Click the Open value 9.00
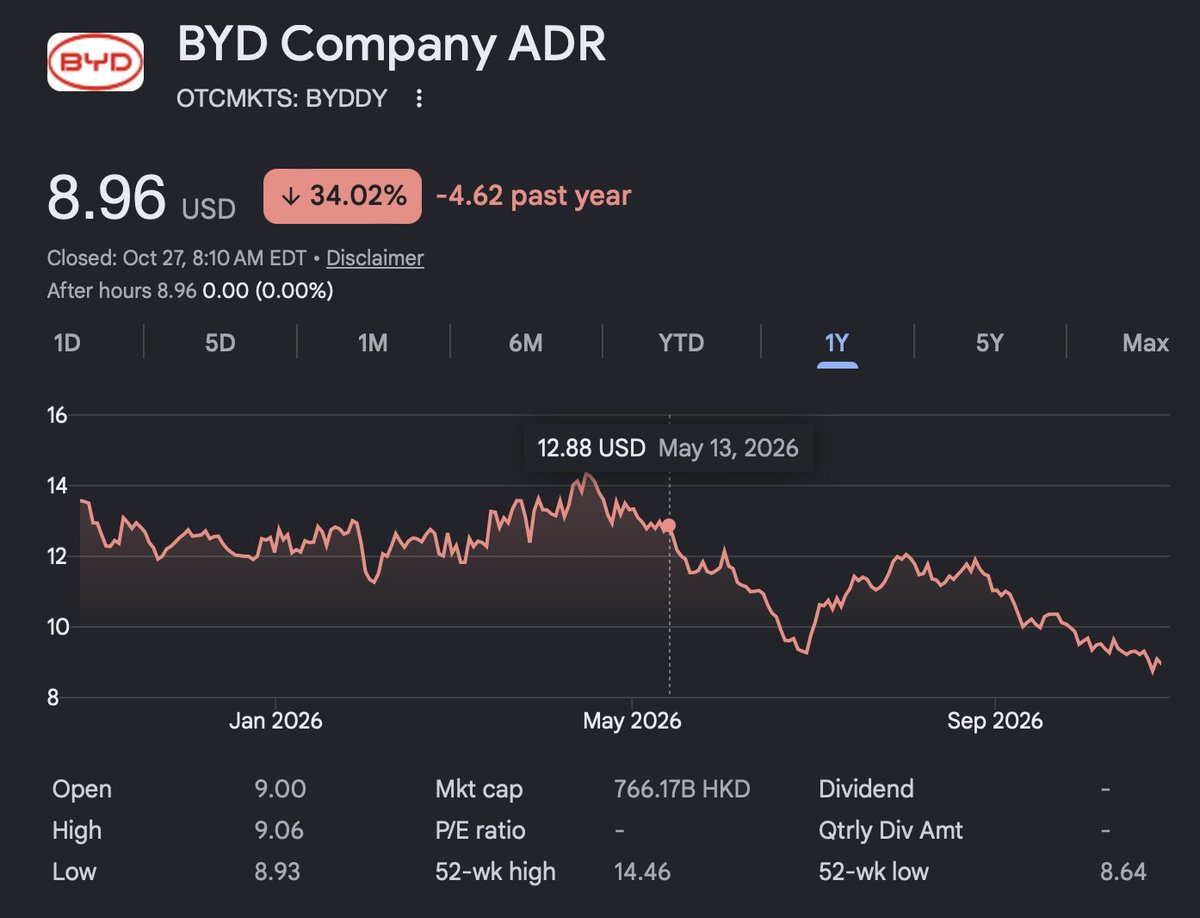Screen dimensions: 1200x918 (280, 789)
